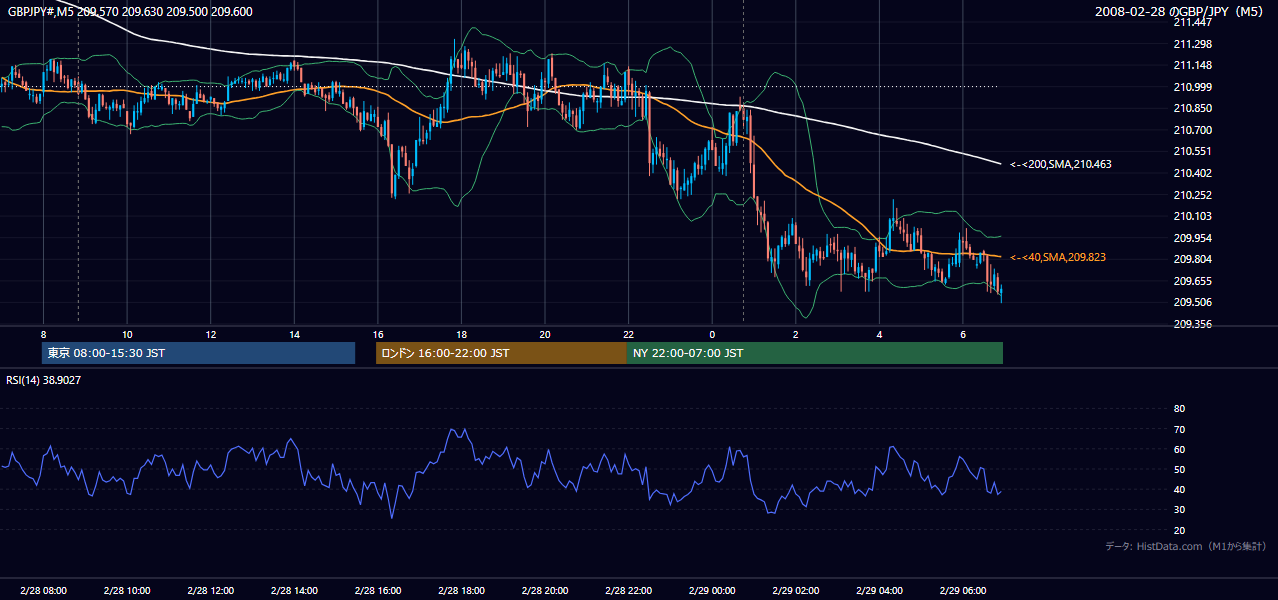This screenshot has width=1278, height=600.
Task: Click the 2008-02-28 GBP/JPY (M5) title
Action: [x=1180, y=11]
